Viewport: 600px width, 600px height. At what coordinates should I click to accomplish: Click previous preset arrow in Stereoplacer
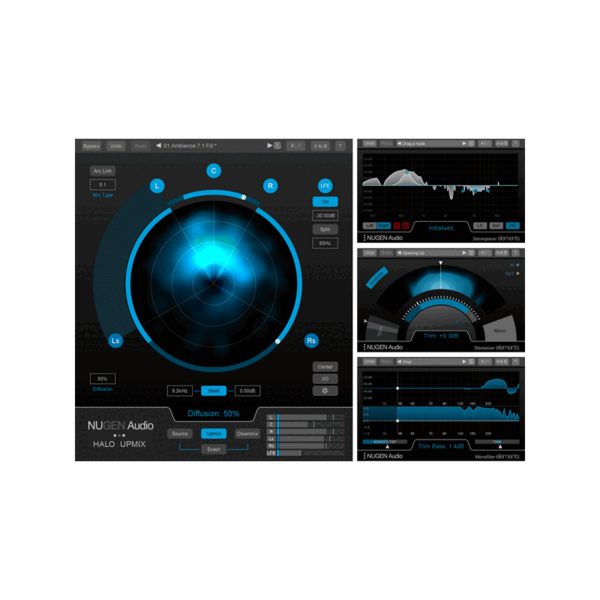point(399,143)
